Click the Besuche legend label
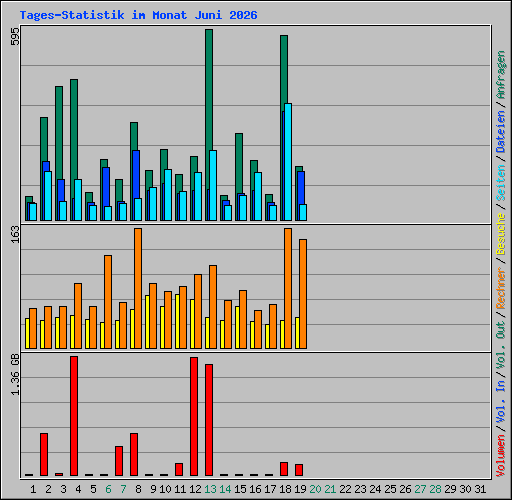 (x=500, y=234)
